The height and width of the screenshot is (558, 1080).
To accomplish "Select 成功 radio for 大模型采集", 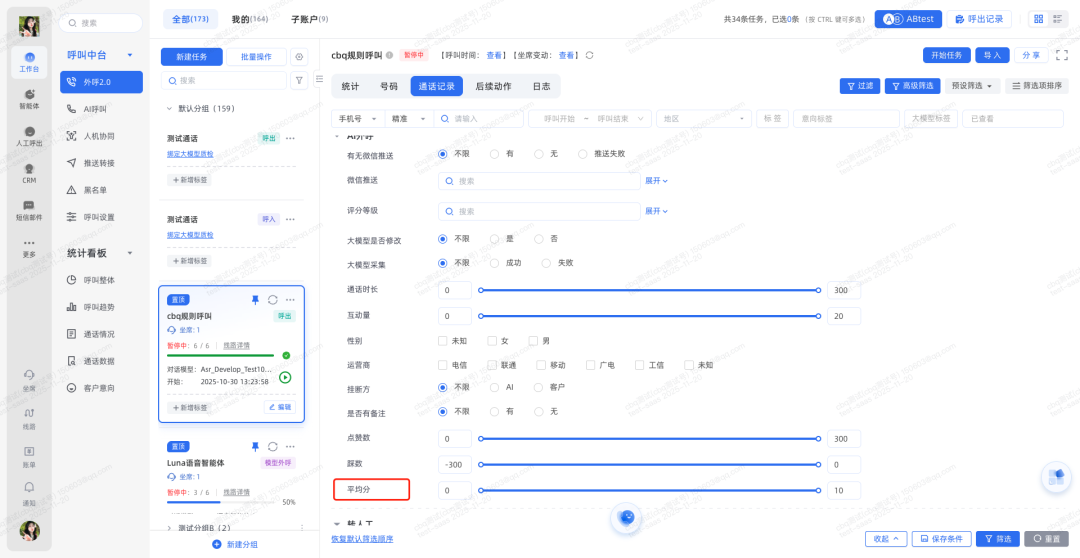I will tap(494, 263).
